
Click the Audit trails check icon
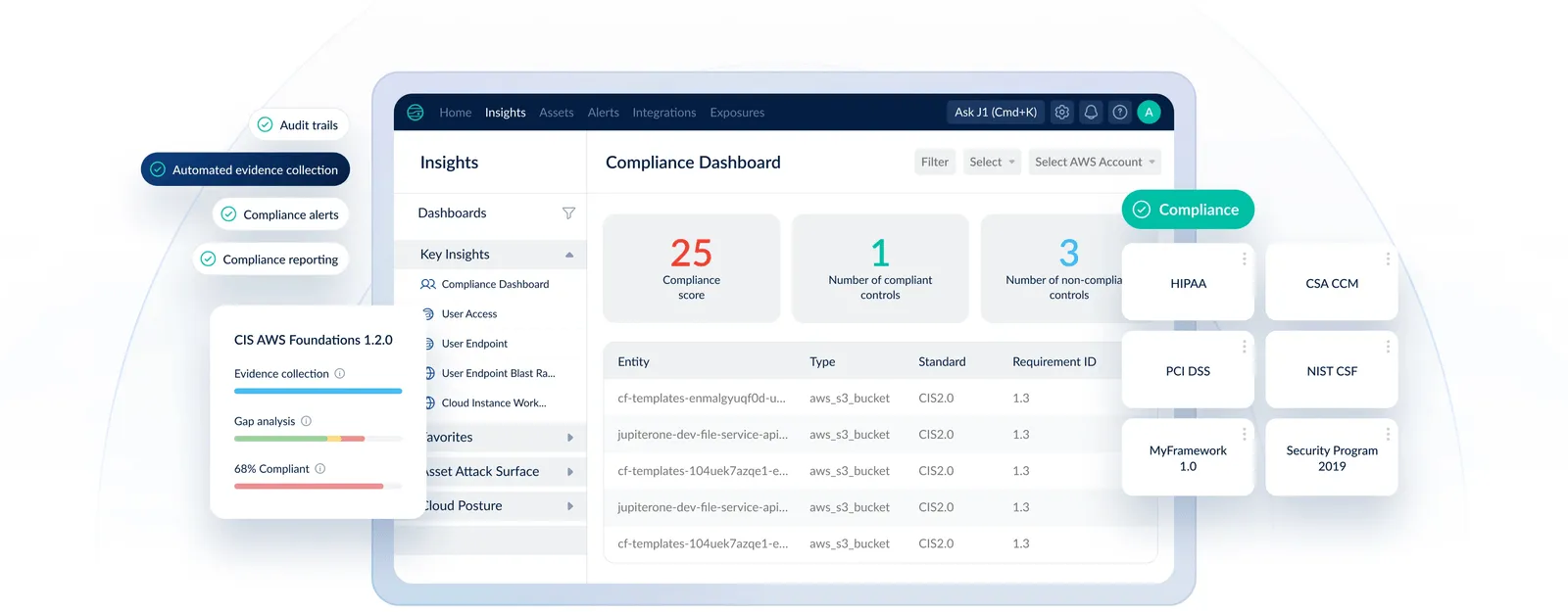265,124
